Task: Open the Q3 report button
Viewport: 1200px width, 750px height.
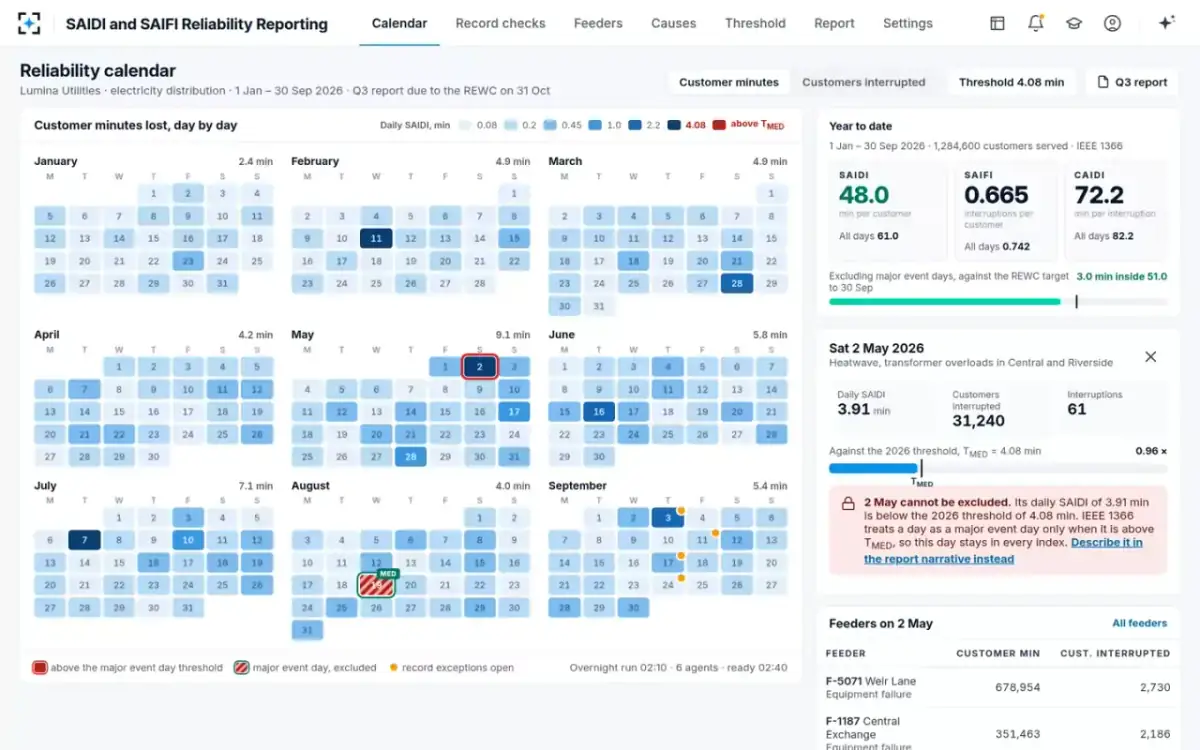Action: pyautogui.click(x=1132, y=82)
